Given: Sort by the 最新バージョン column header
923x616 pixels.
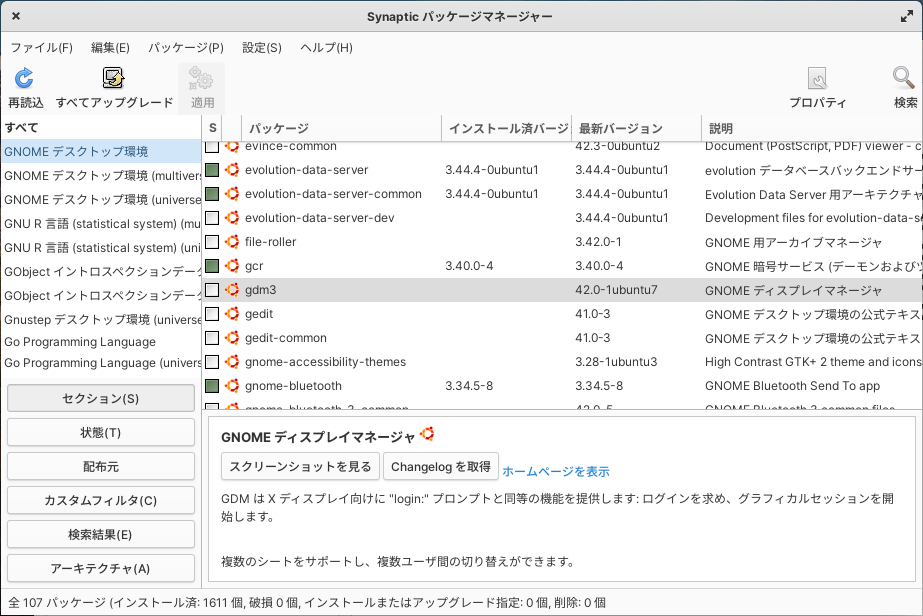Looking at the screenshot, I should (636, 128).
